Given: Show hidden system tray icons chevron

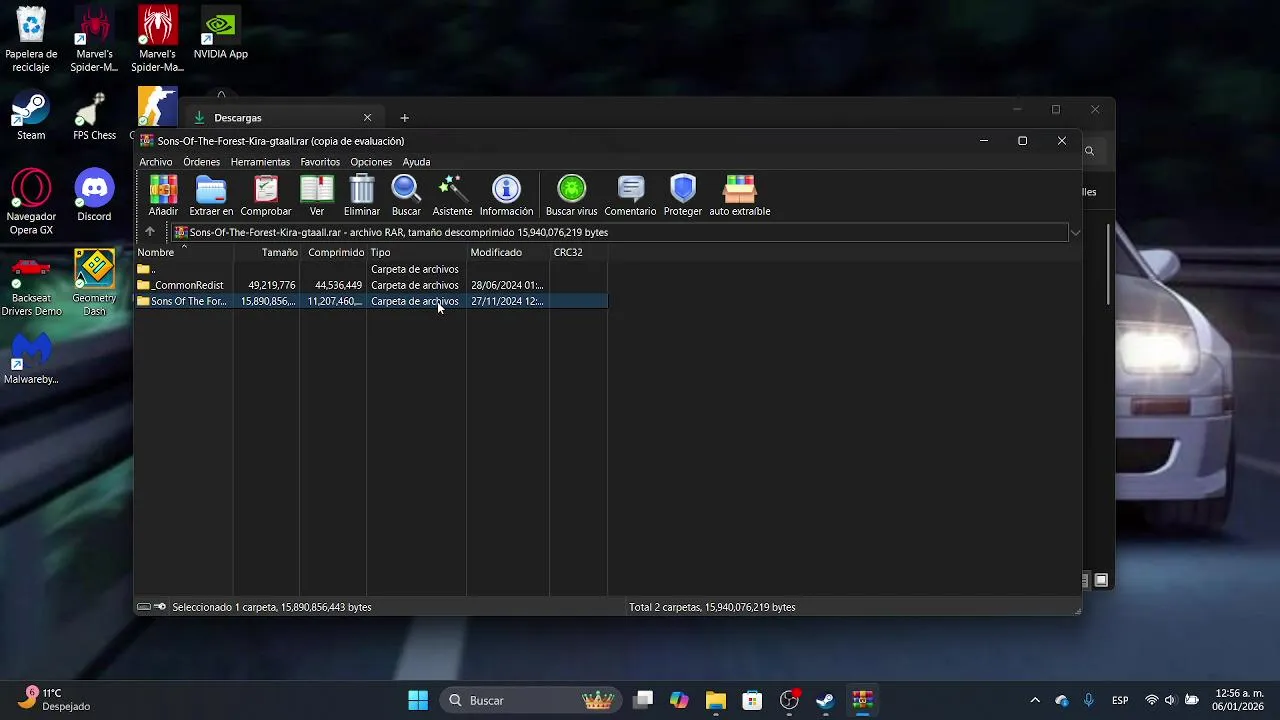Looking at the screenshot, I should click(x=1035, y=700).
